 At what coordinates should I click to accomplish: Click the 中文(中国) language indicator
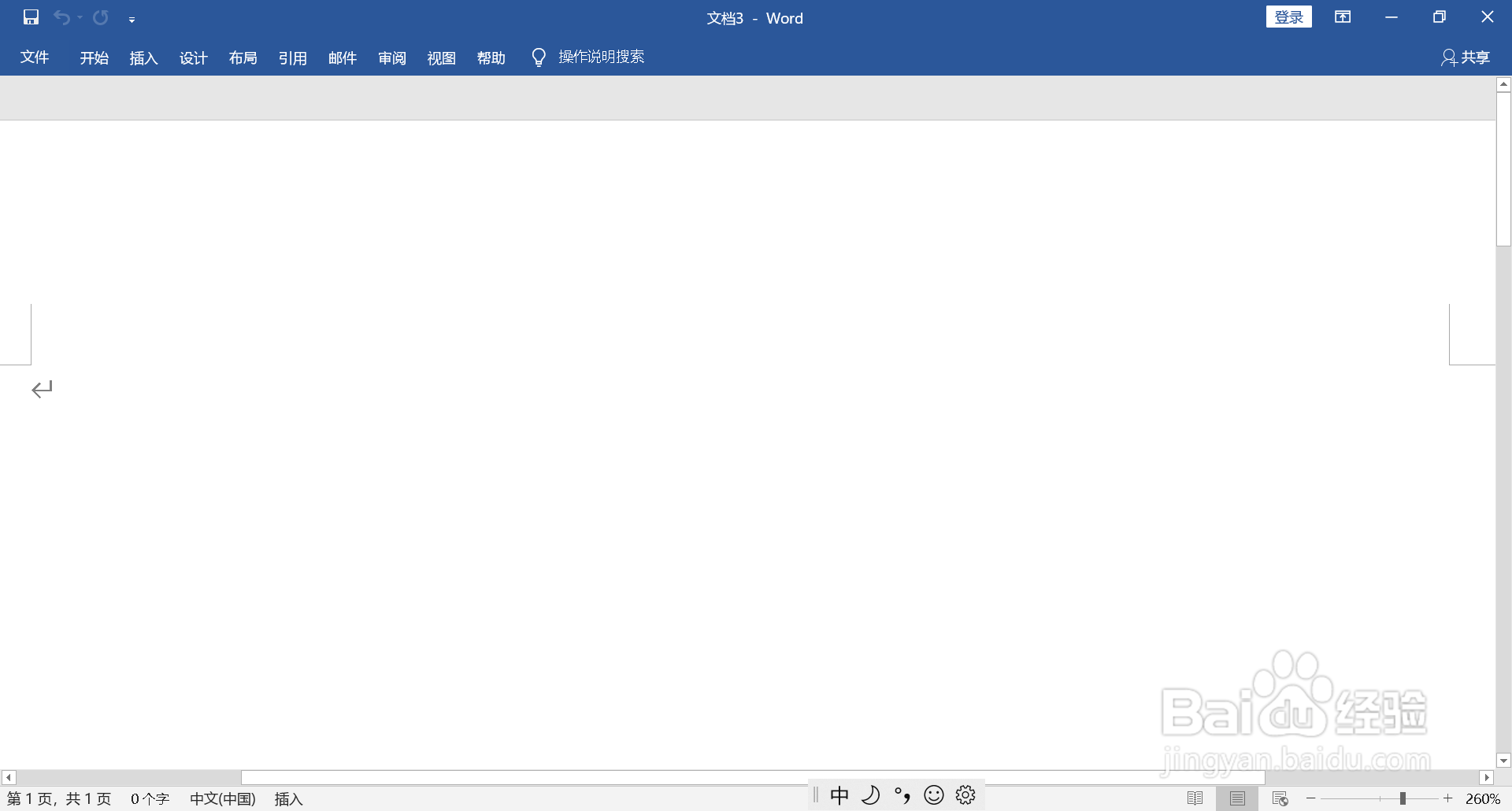[x=223, y=798]
